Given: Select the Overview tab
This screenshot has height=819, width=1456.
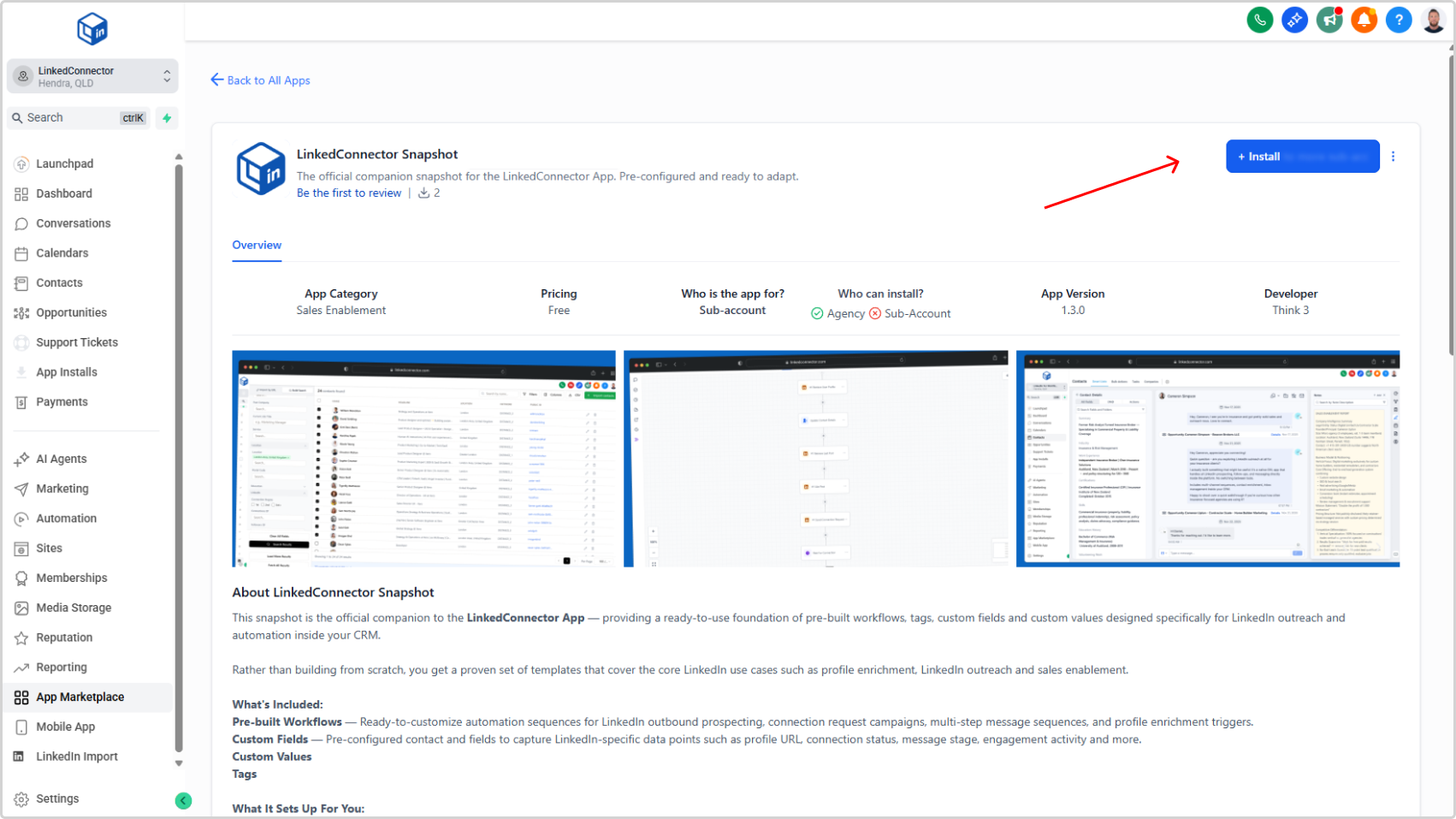Looking at the screenshot, I should pos(257,245).
